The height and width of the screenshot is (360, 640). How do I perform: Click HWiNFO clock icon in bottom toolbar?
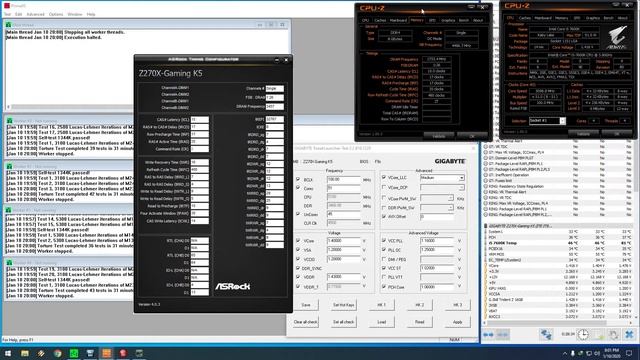coord(583,335)
